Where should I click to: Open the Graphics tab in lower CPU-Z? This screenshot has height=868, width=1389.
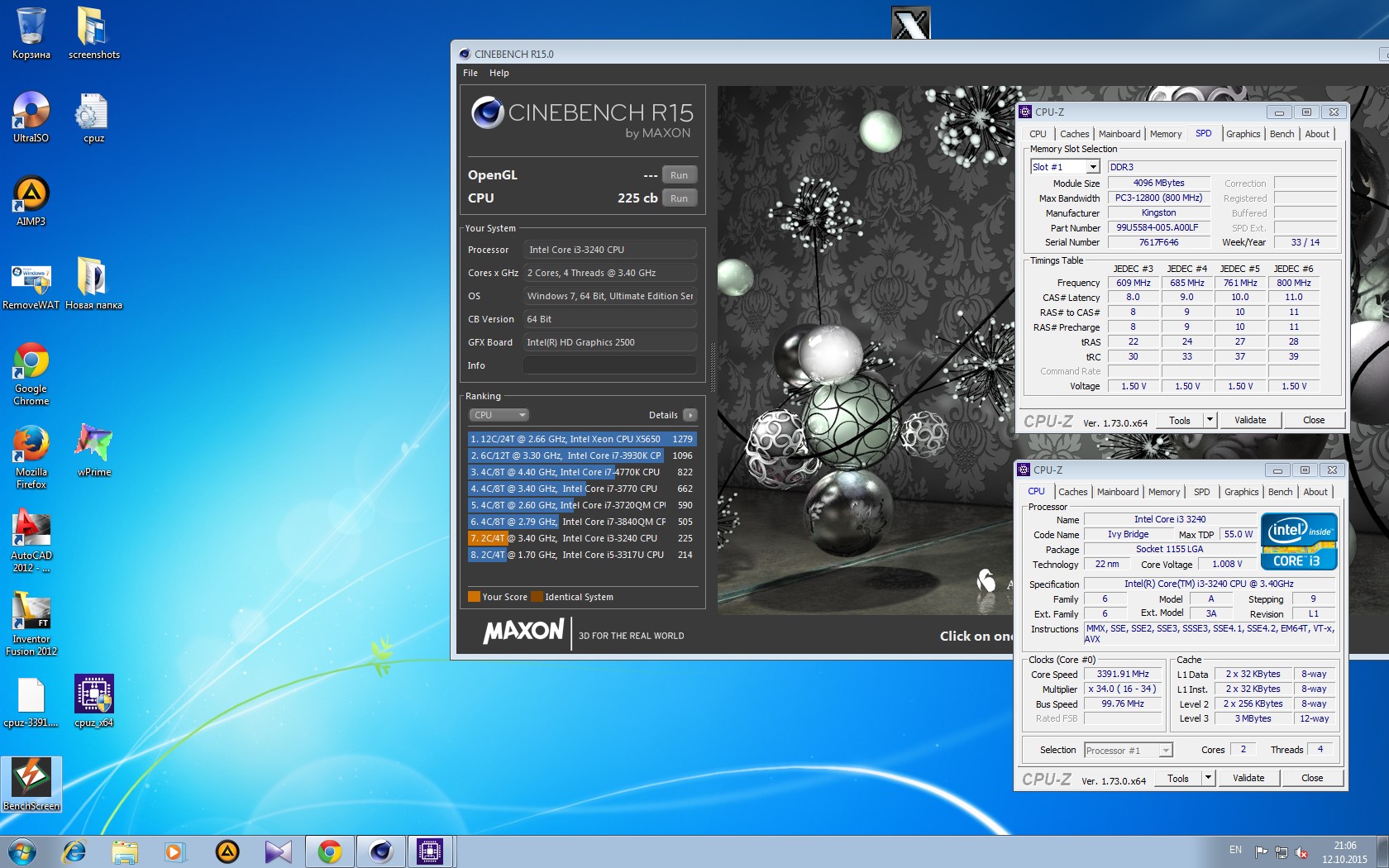[x=1241, y=492]
